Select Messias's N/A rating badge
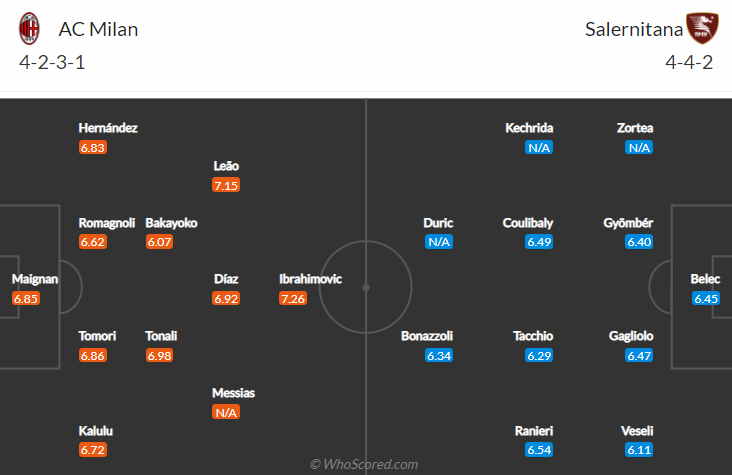The height and width of the screenshot is (475, 732). click(226, 412)
